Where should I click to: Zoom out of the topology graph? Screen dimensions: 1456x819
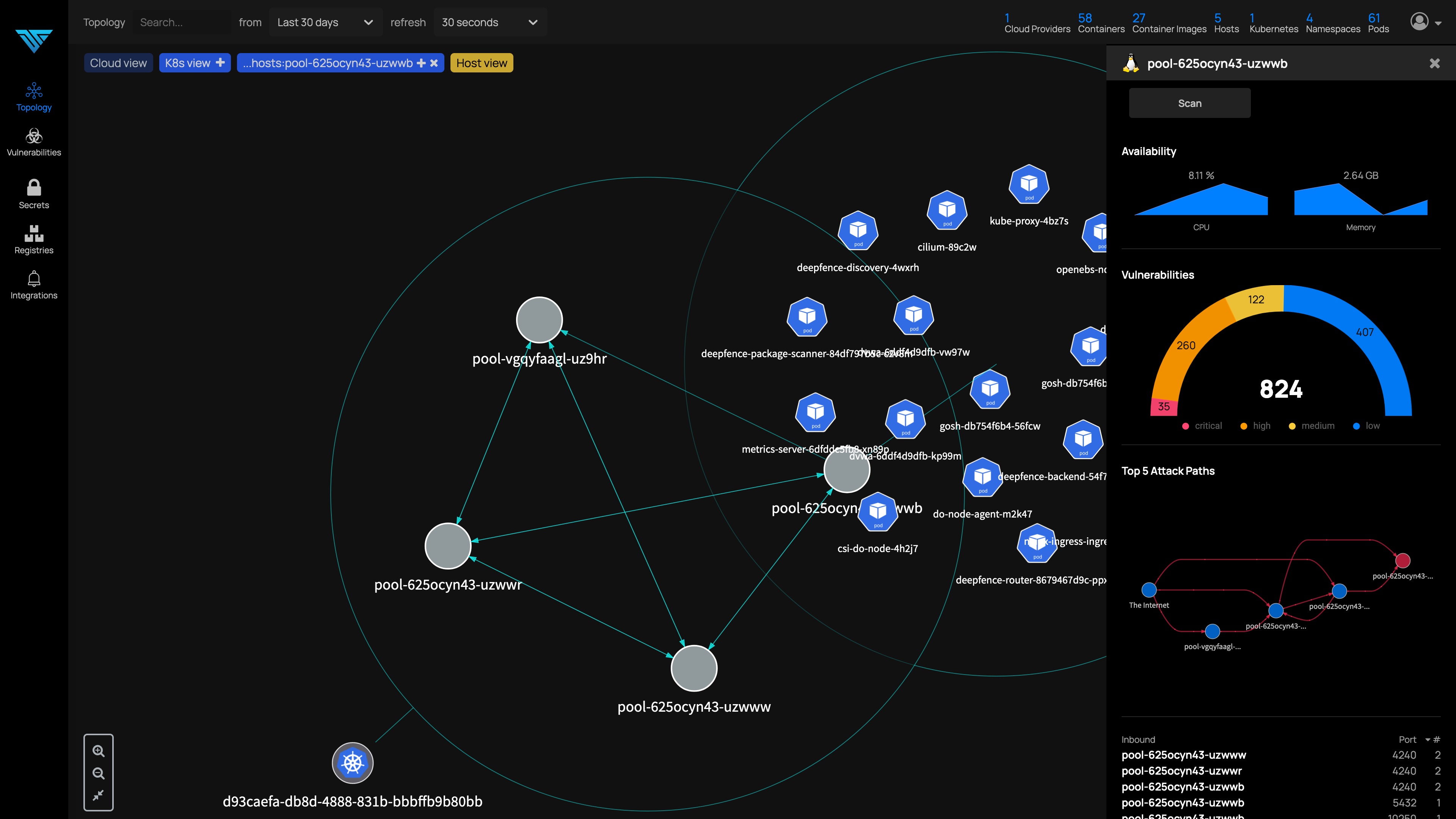tap(98, 773)
